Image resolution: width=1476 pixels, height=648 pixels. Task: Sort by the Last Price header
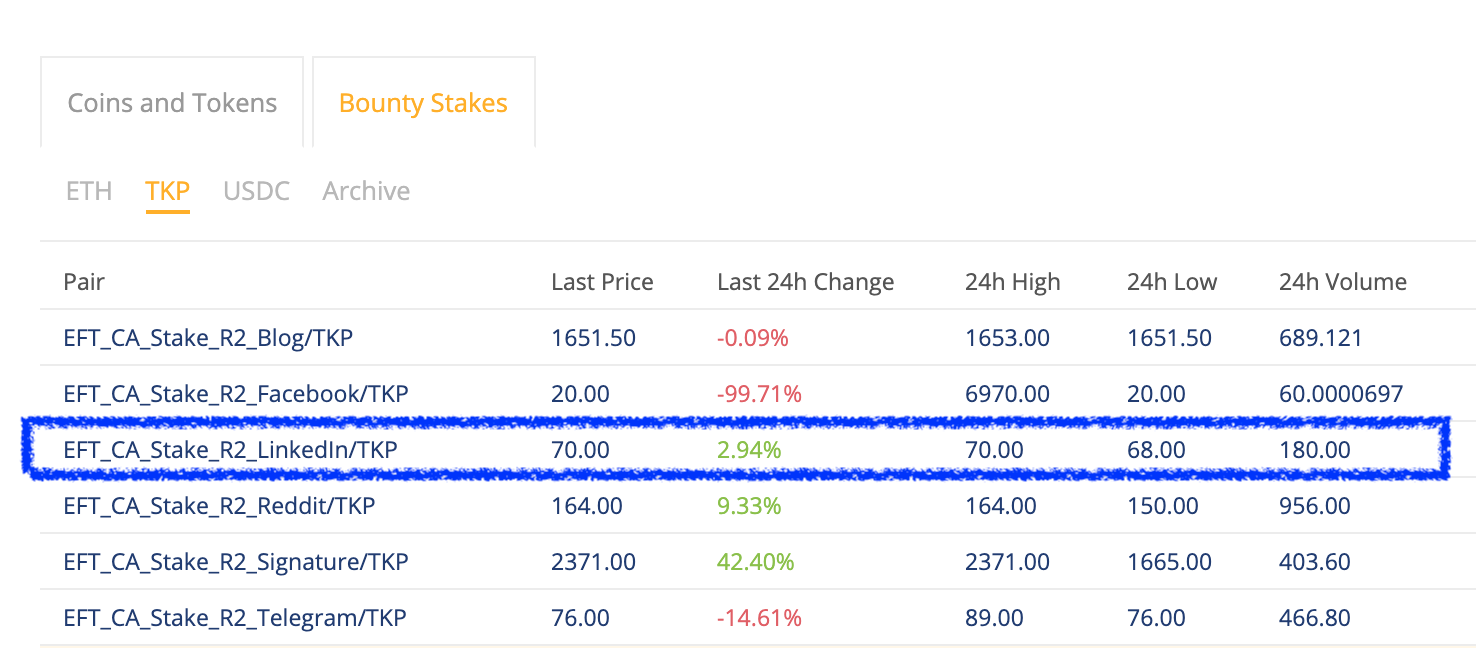[602, 282]
